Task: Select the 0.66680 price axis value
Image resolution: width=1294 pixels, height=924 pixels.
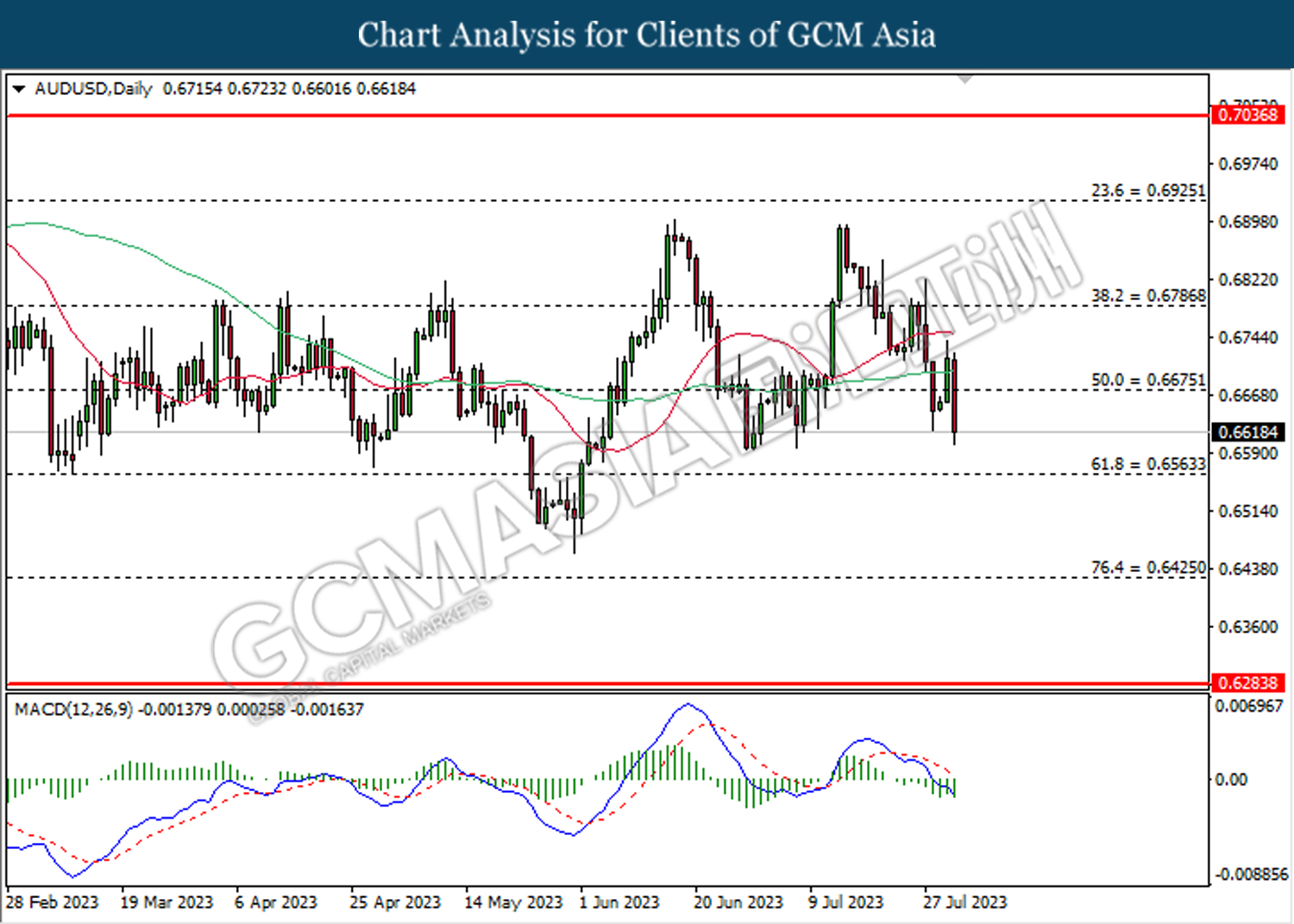Action: pos(1248,395)
